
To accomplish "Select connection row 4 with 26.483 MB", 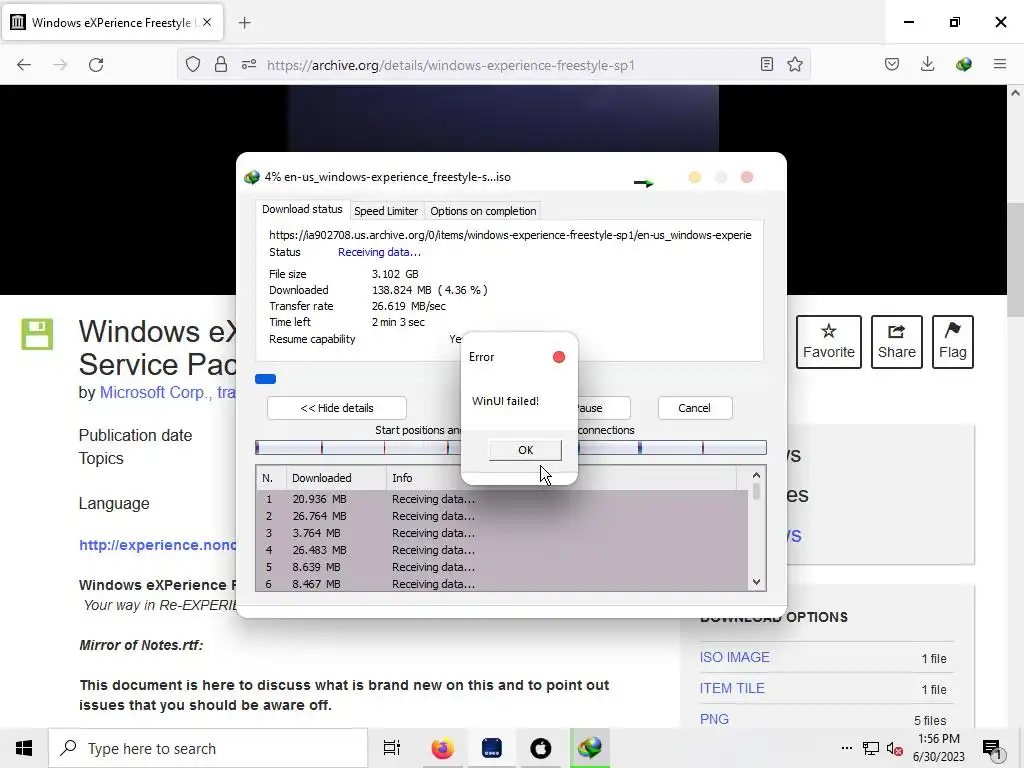I will [x=502, y=550].
